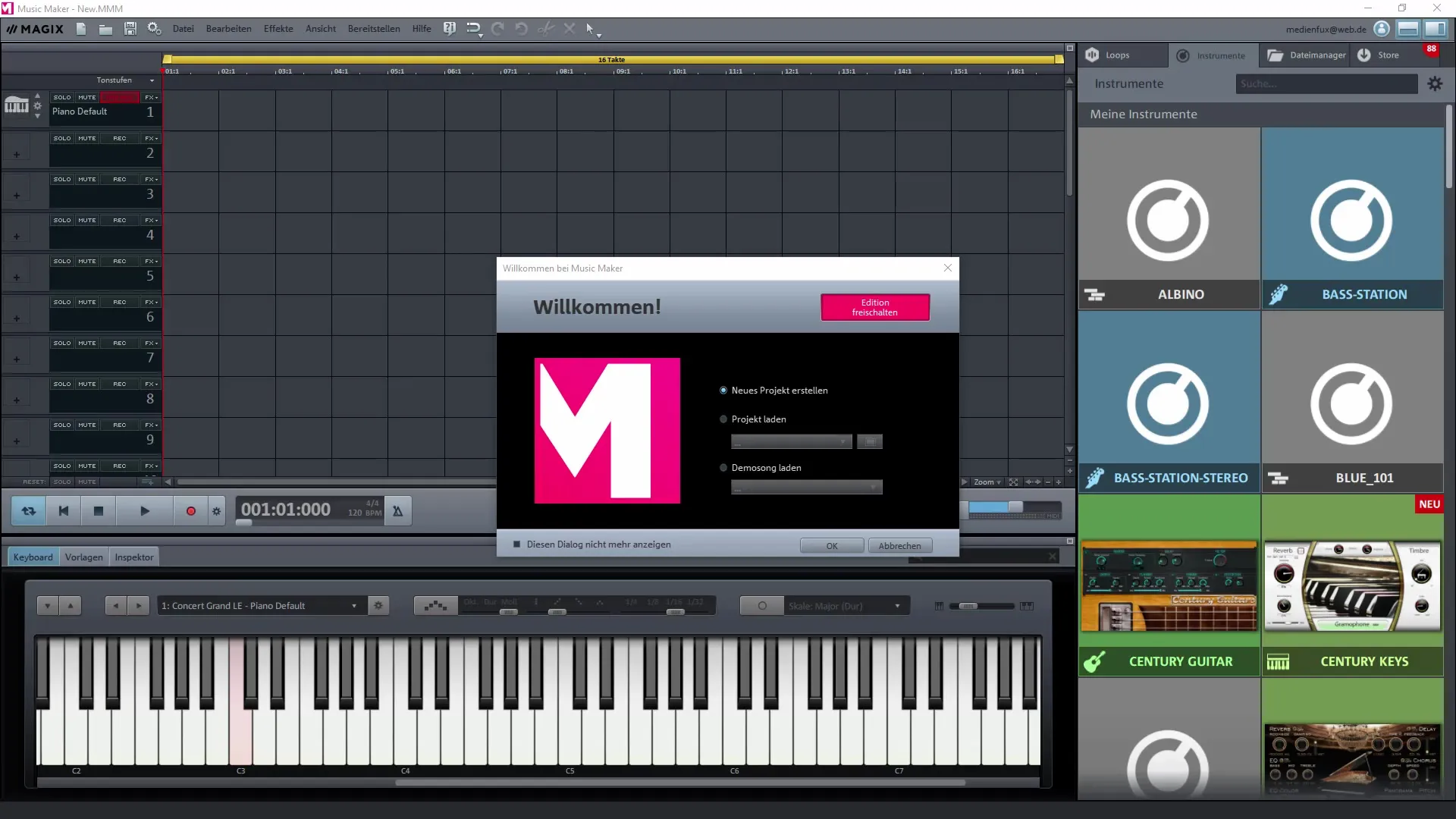Click the context help icon in toolbar

click(450, 29)
